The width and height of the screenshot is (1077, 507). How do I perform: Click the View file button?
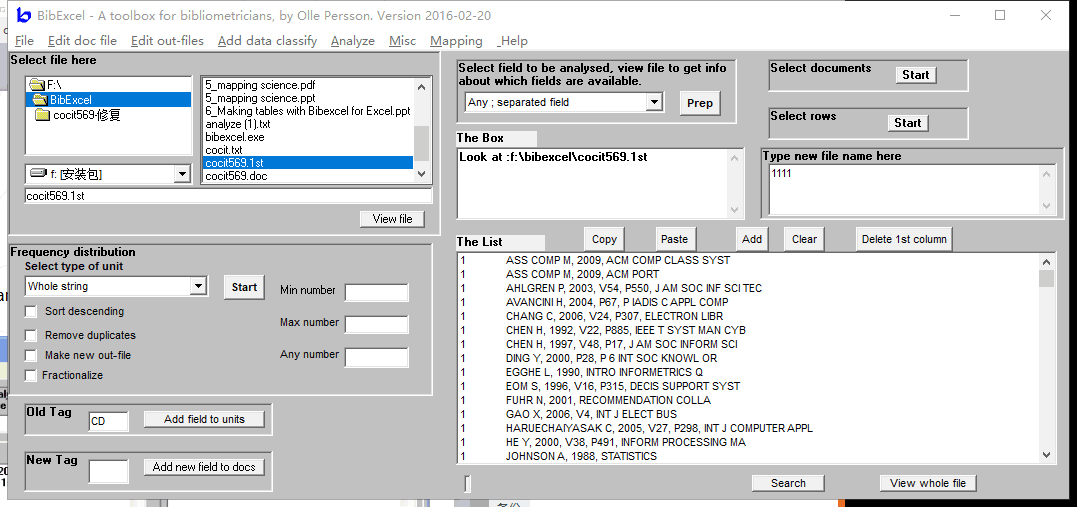(x=392, y=218)
